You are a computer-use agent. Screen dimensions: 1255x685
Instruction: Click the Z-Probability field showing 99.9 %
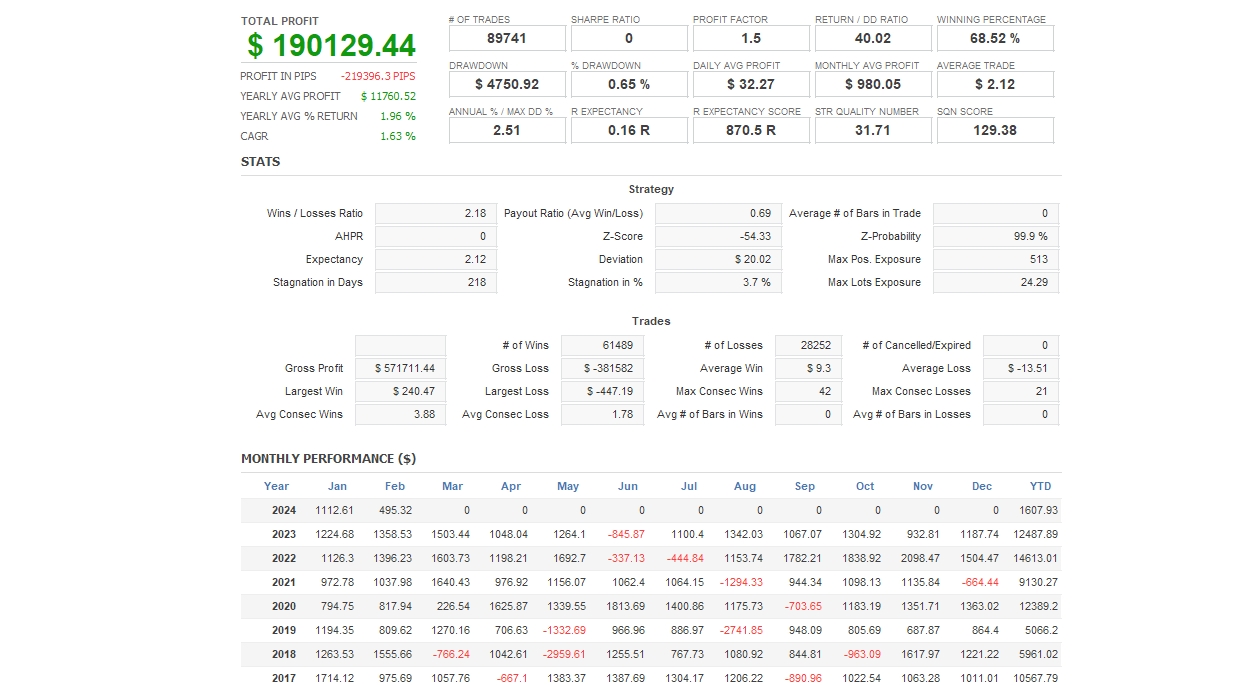click(995, 236)
